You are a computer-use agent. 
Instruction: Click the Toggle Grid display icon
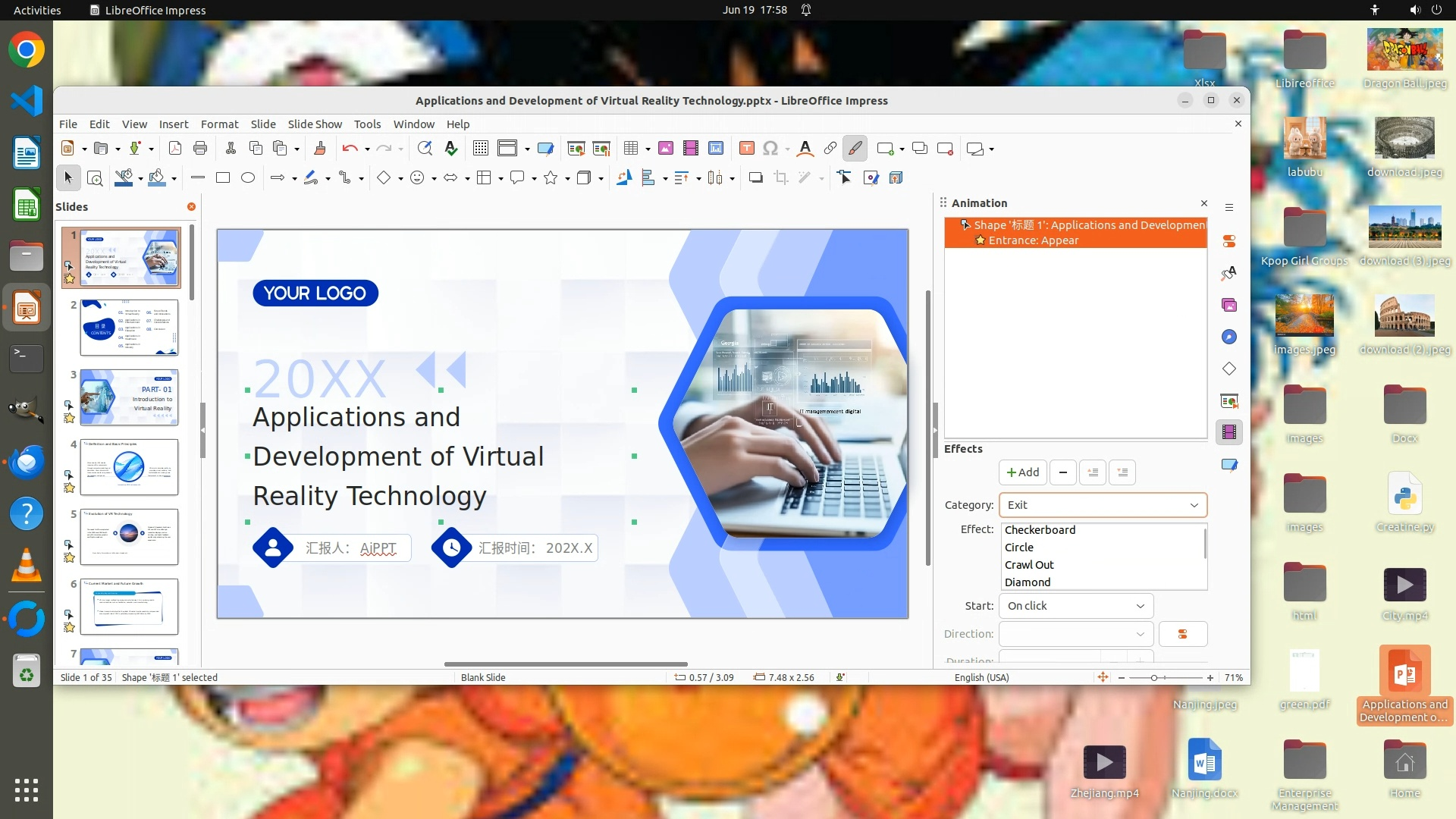(x=481, y=149)
